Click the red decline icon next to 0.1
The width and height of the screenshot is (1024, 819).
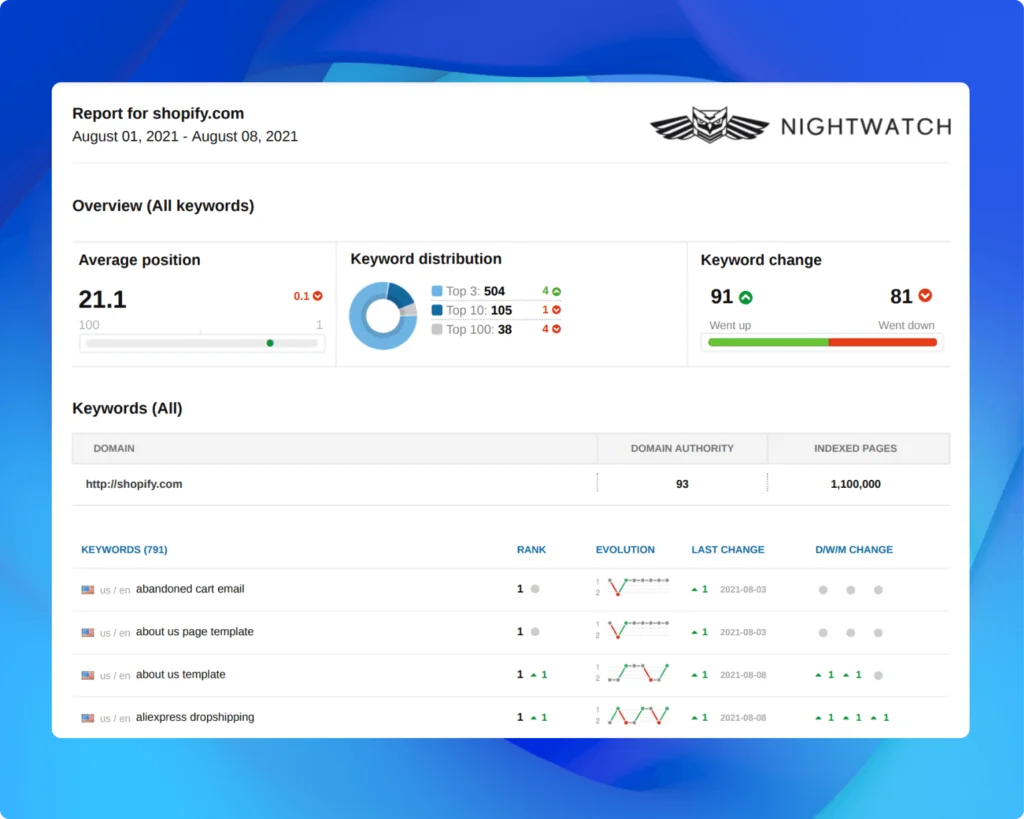click(x=319, y=296)
